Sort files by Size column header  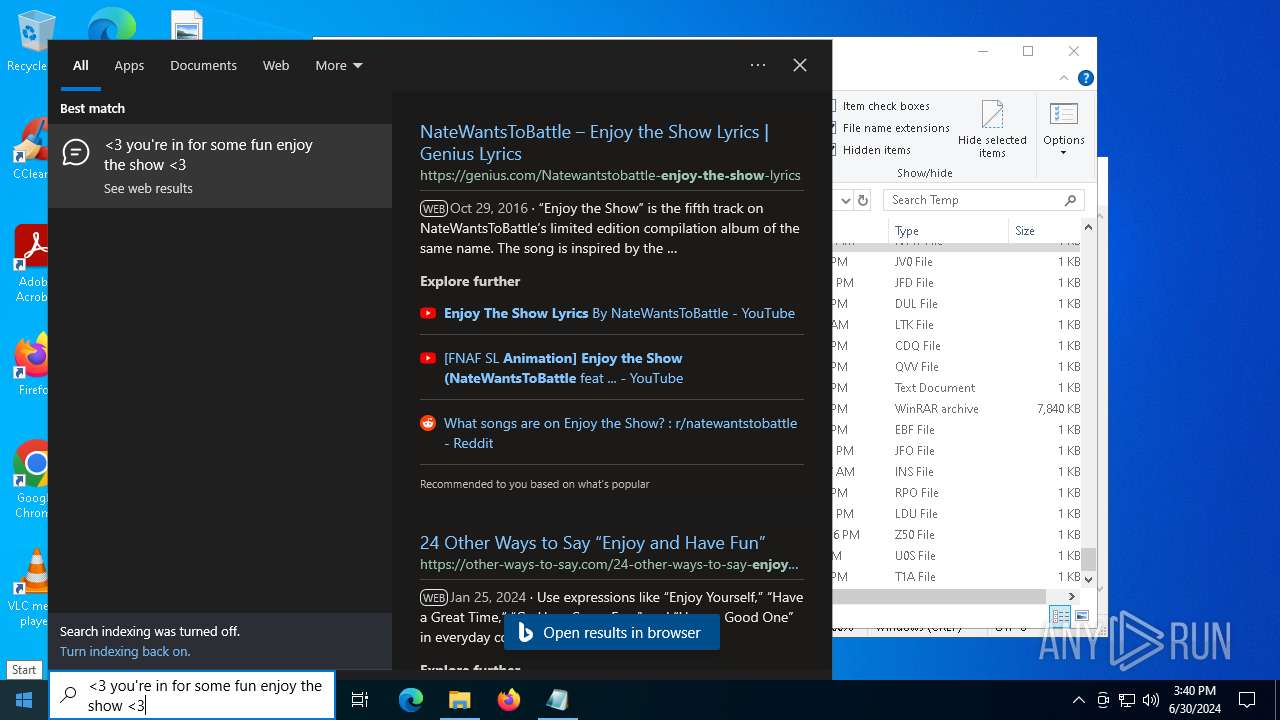[1044, 231]
